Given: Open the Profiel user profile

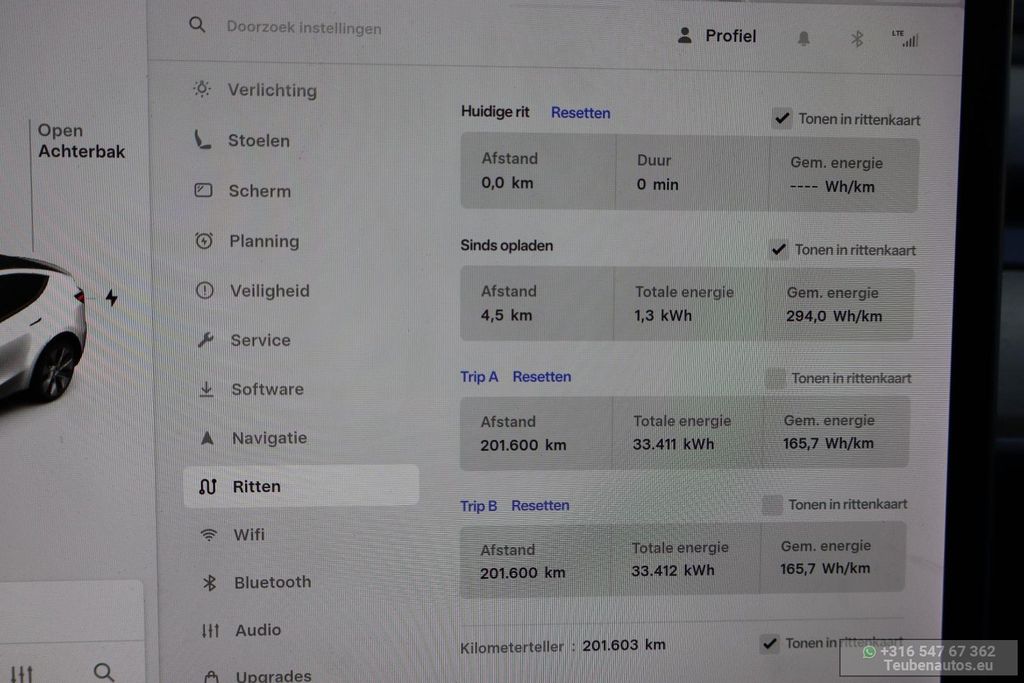Looking at the screenshot, I should point(717,36).
